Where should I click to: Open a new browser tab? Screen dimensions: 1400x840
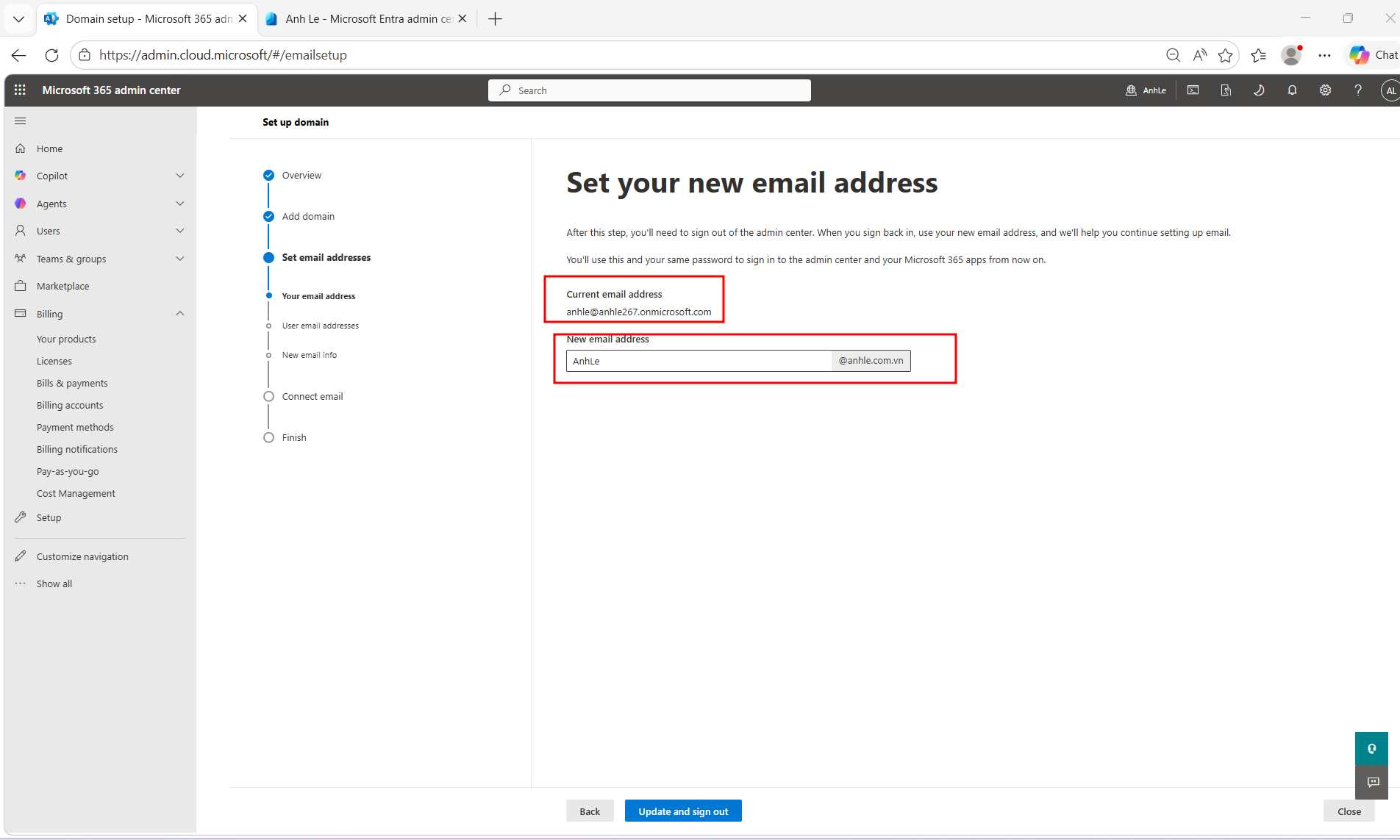496,19
